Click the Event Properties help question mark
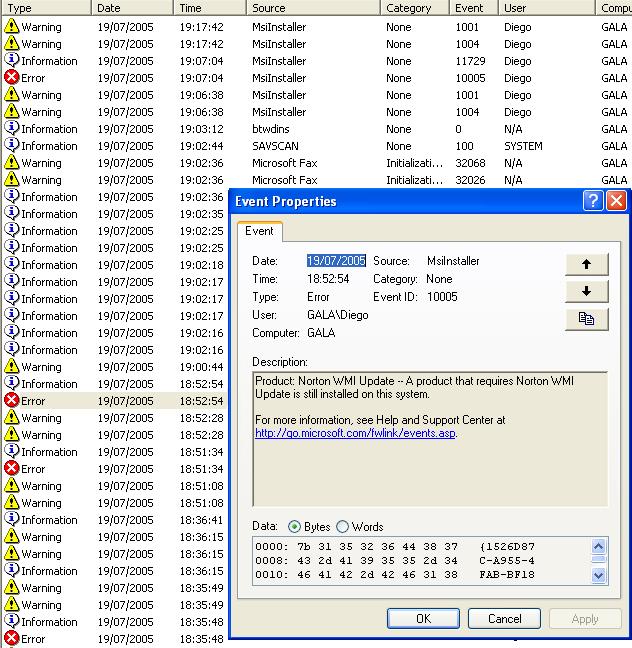Screen dimensions: 632x648 [593, 201]
